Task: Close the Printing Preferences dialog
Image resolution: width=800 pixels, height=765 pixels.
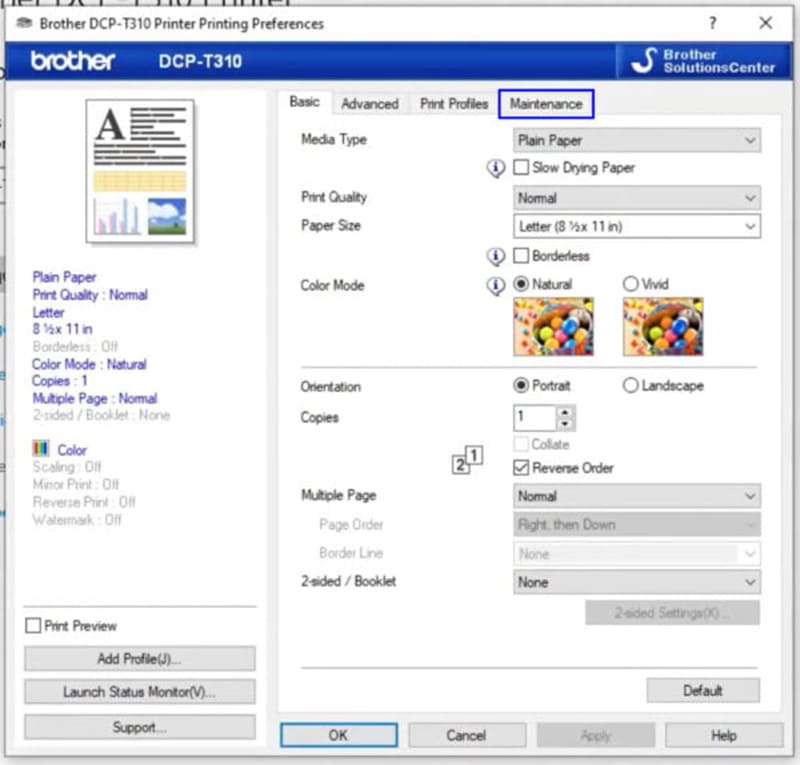Action: (x=765, y=23)
